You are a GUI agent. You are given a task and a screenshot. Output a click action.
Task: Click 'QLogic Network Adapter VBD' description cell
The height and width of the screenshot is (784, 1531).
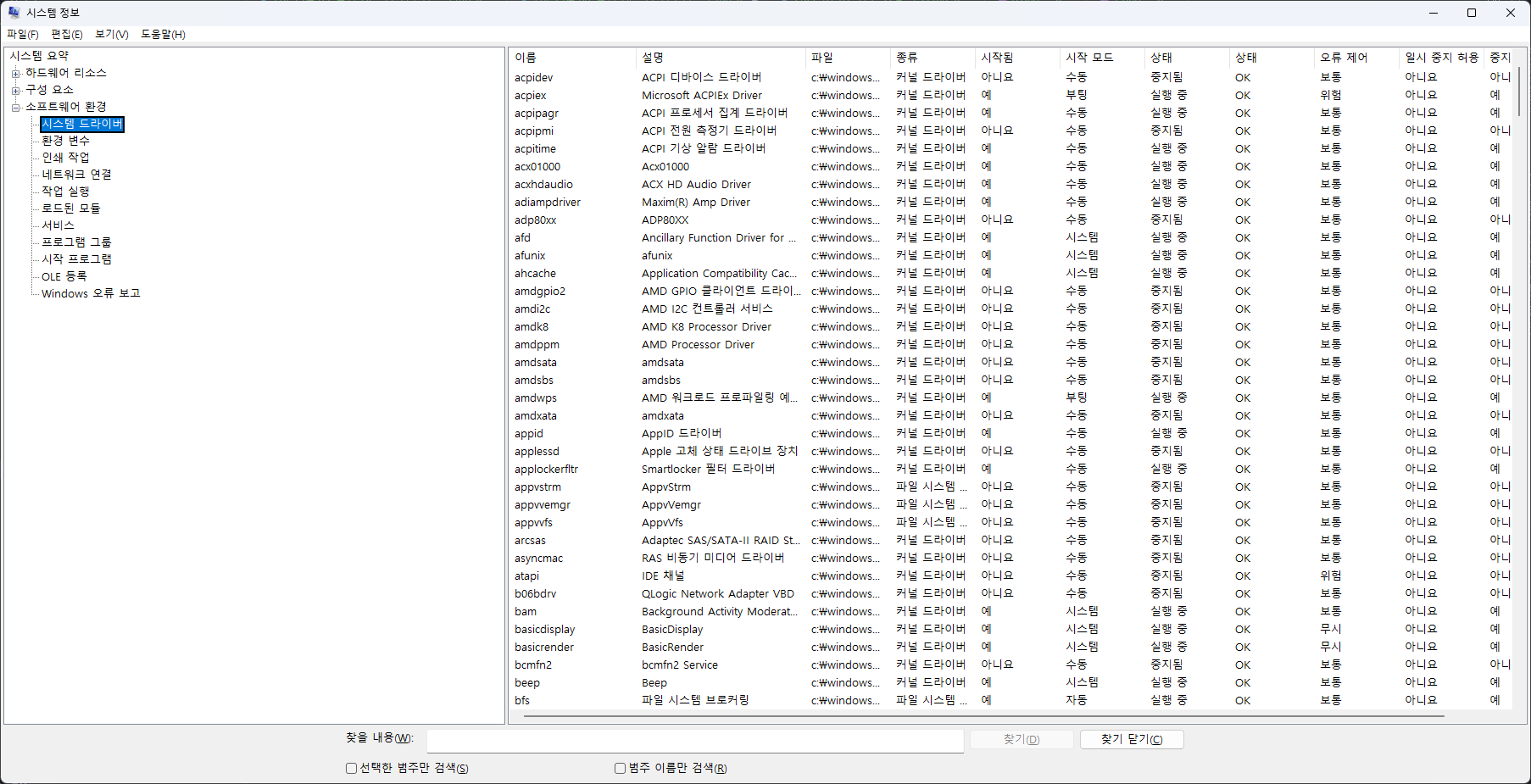pyautogui.click(x=718, y=593)
